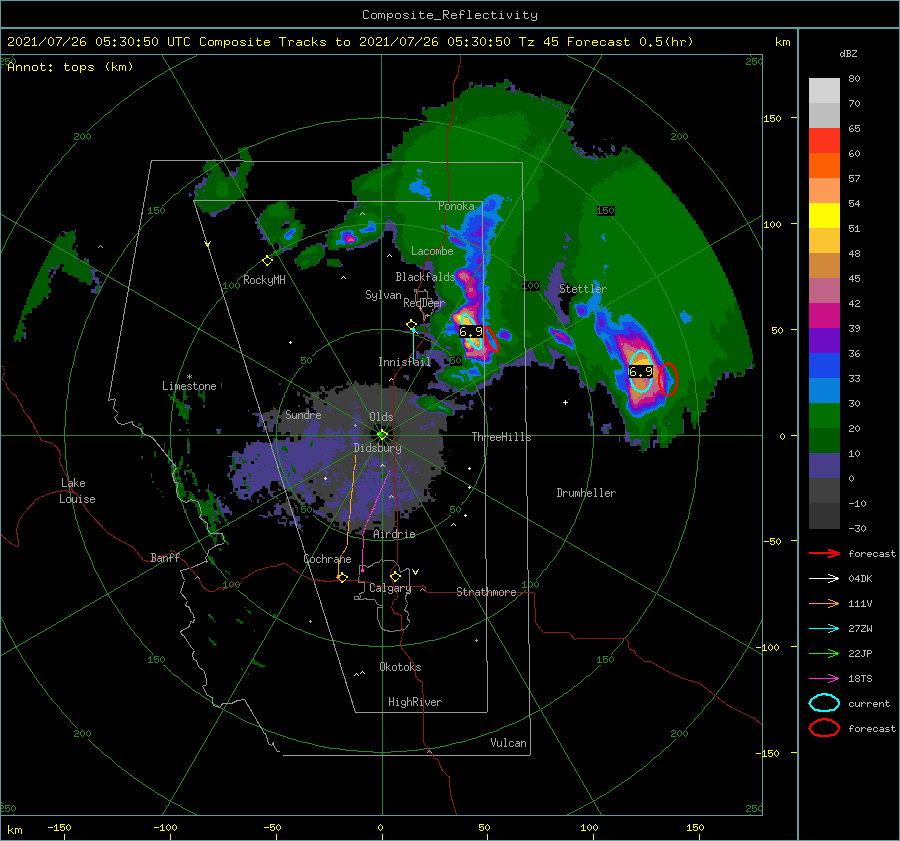The image size is (900, 841).
Task: Click the Stettler city label
Action: coord(583,289)
